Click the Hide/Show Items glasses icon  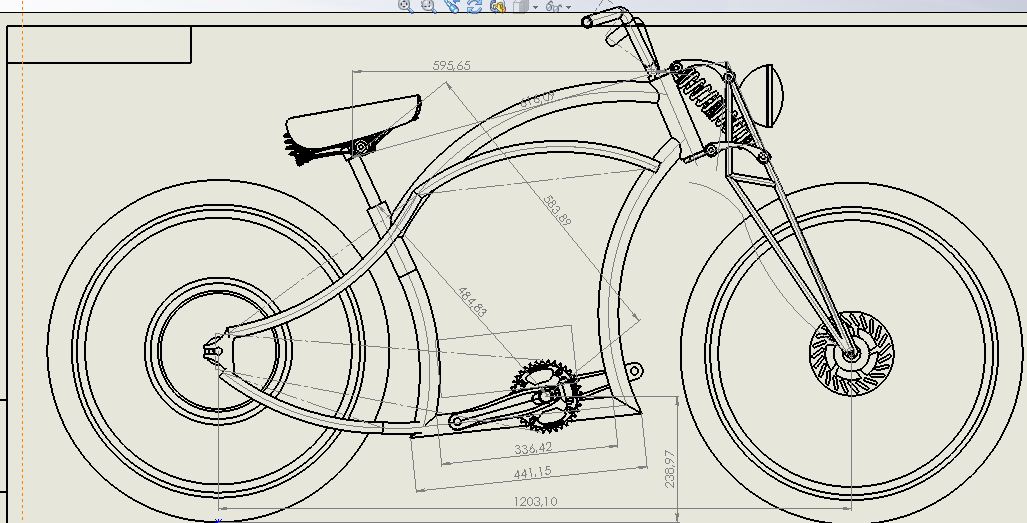[x=553, y=6]
